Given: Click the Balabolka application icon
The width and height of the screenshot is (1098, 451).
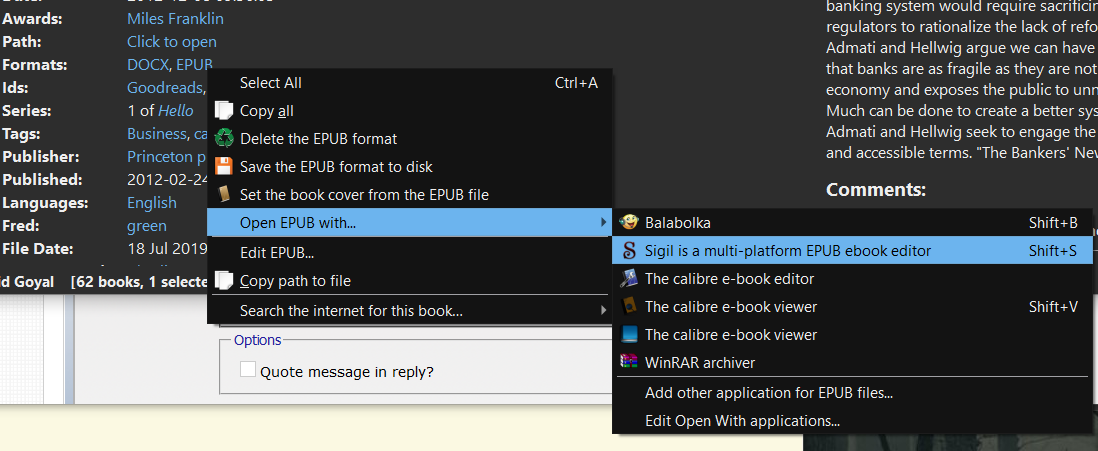Looking at the screenshot, I should point(629,222).
